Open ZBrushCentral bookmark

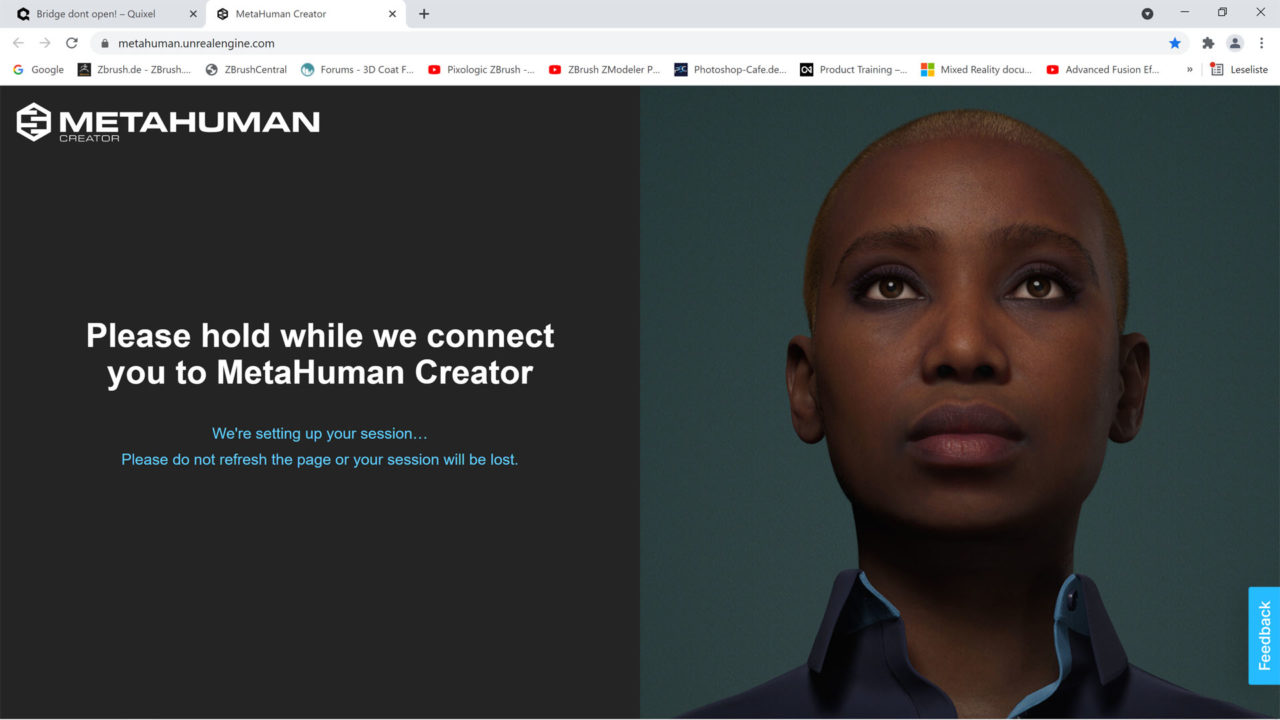pyautogui.click(x=246, y=70)
